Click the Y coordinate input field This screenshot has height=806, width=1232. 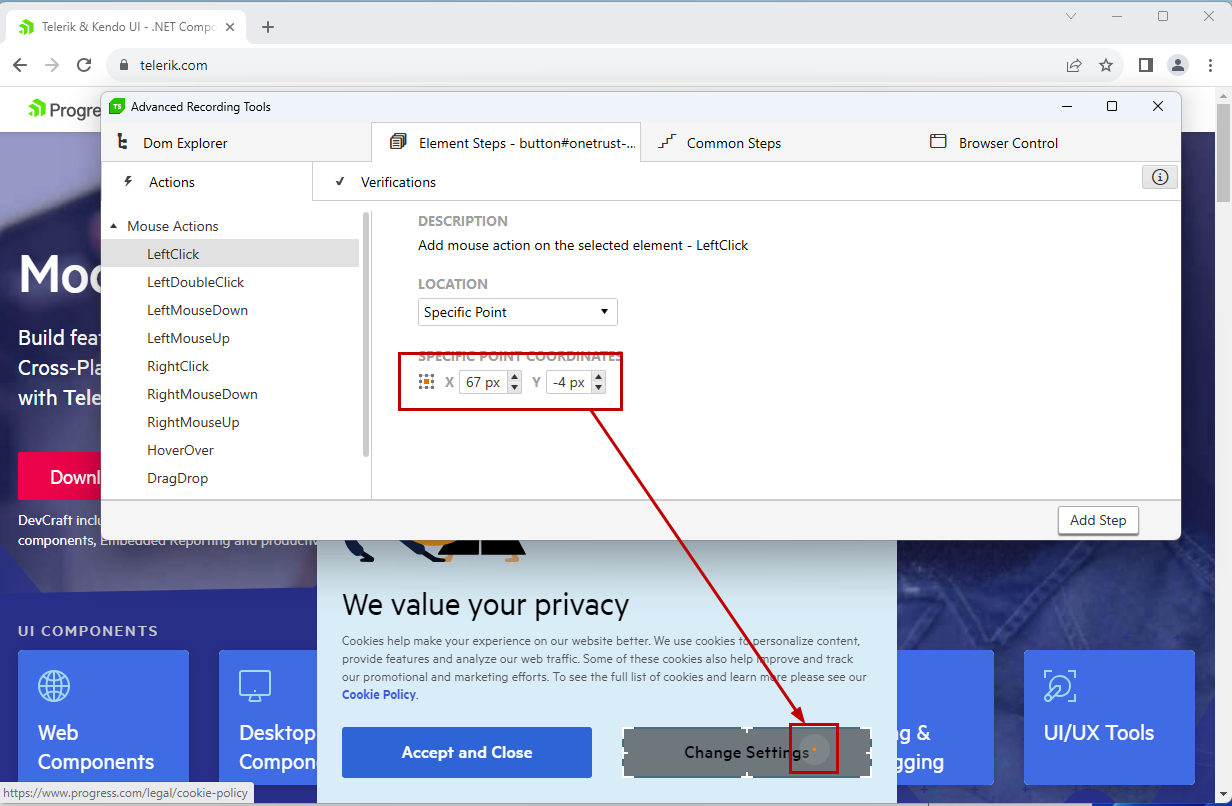click(x=568, y=382)
